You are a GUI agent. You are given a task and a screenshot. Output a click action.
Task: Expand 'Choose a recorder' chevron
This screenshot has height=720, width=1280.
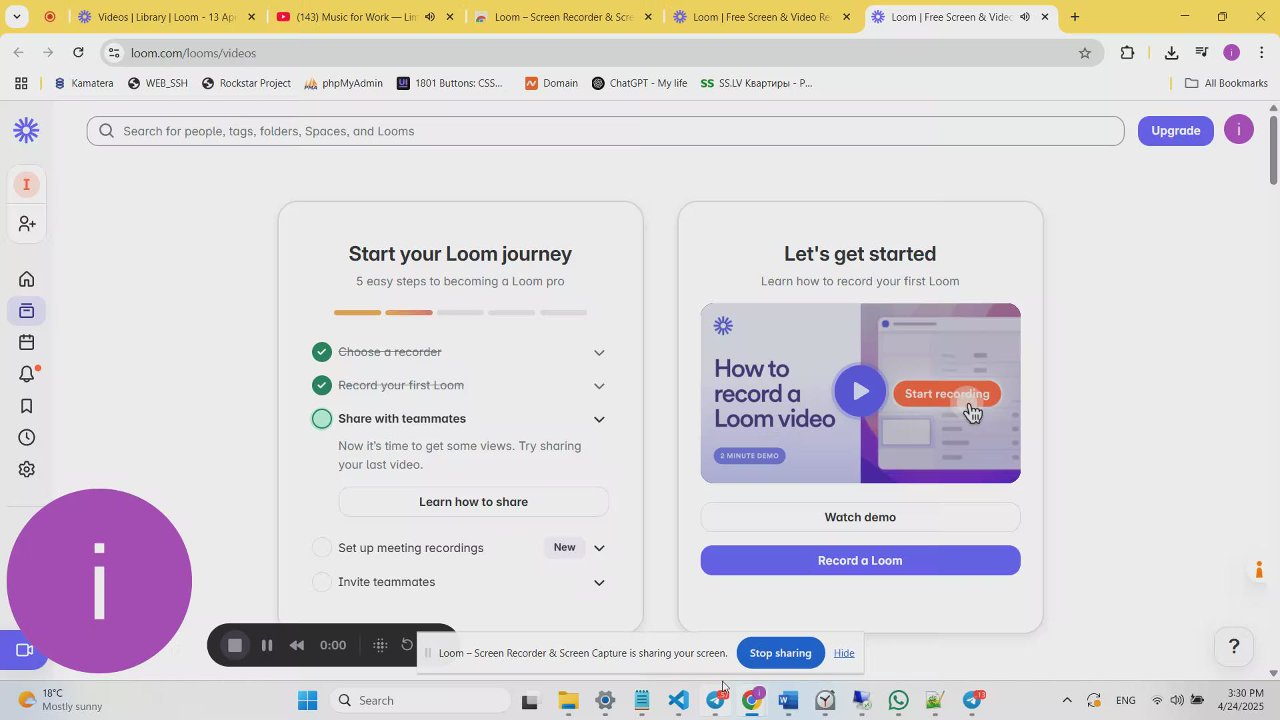599,352
